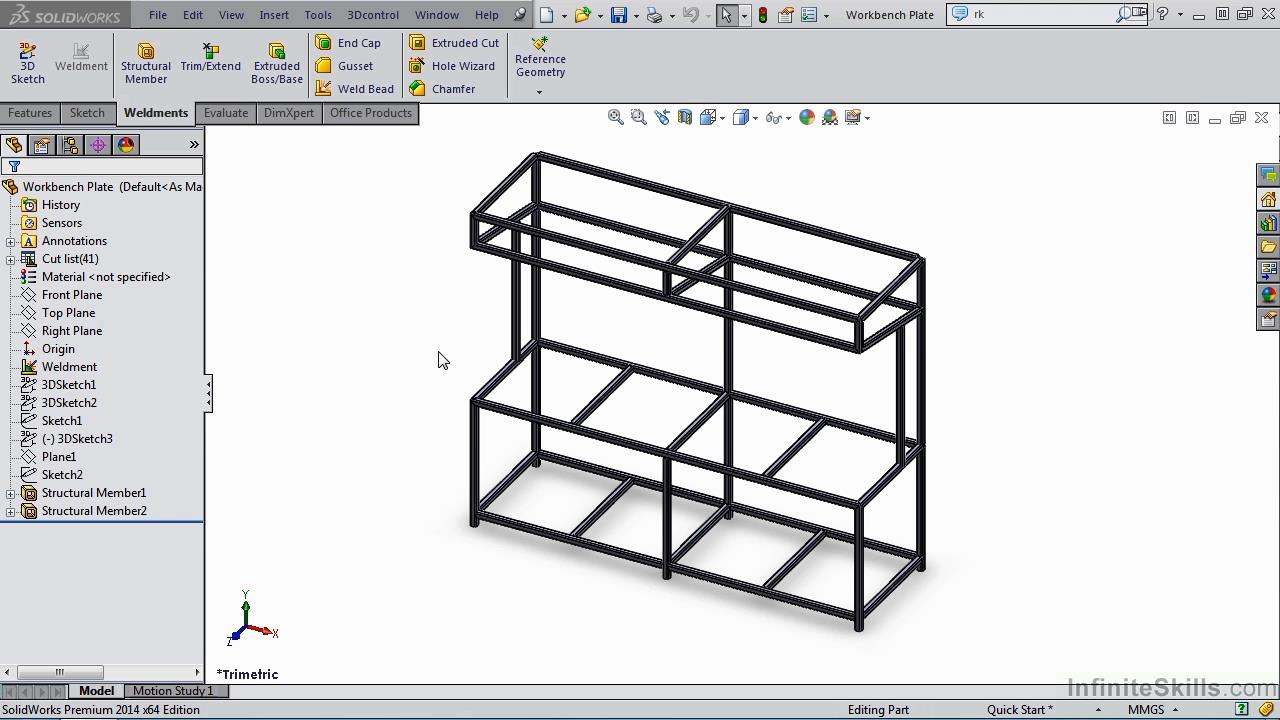The height and width of the screenshot is (720, 1280).
Task: Toggle Section View in heads-up toolbar
Action: point(685,117)
